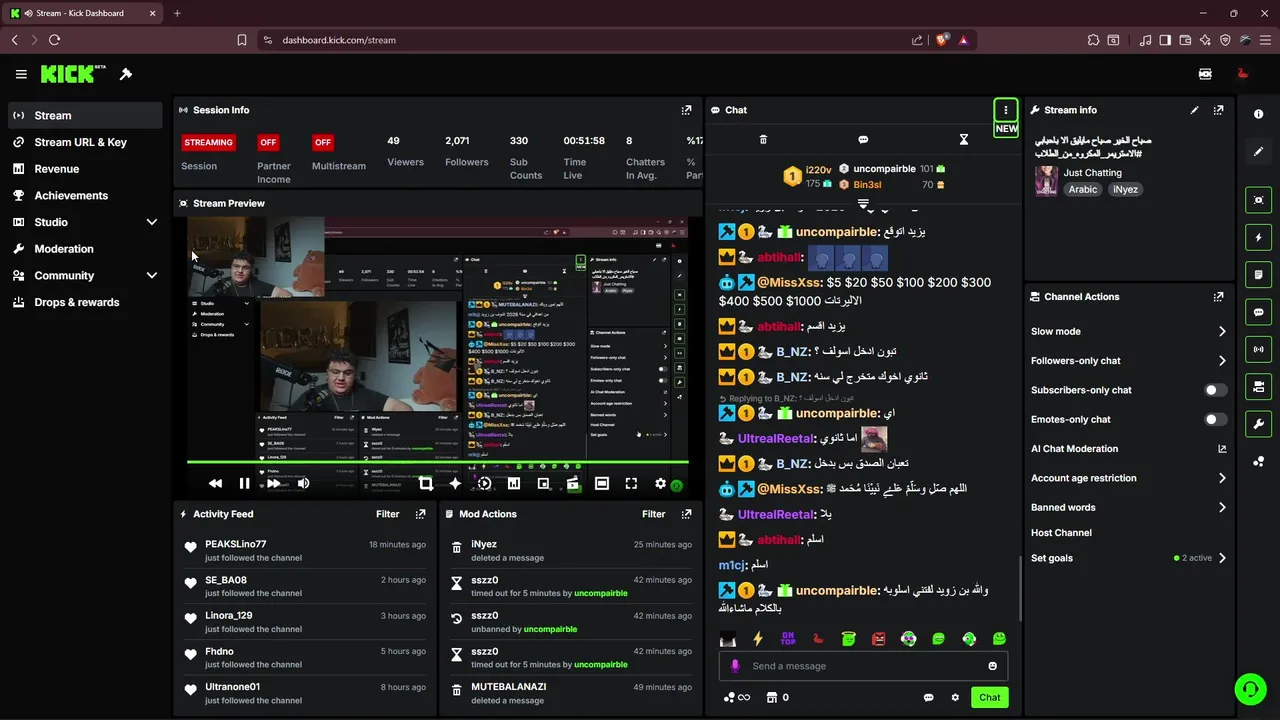
Task: Toggle the broadcast signal widget in the right sidebar
Action: [x=1258, y=349]
